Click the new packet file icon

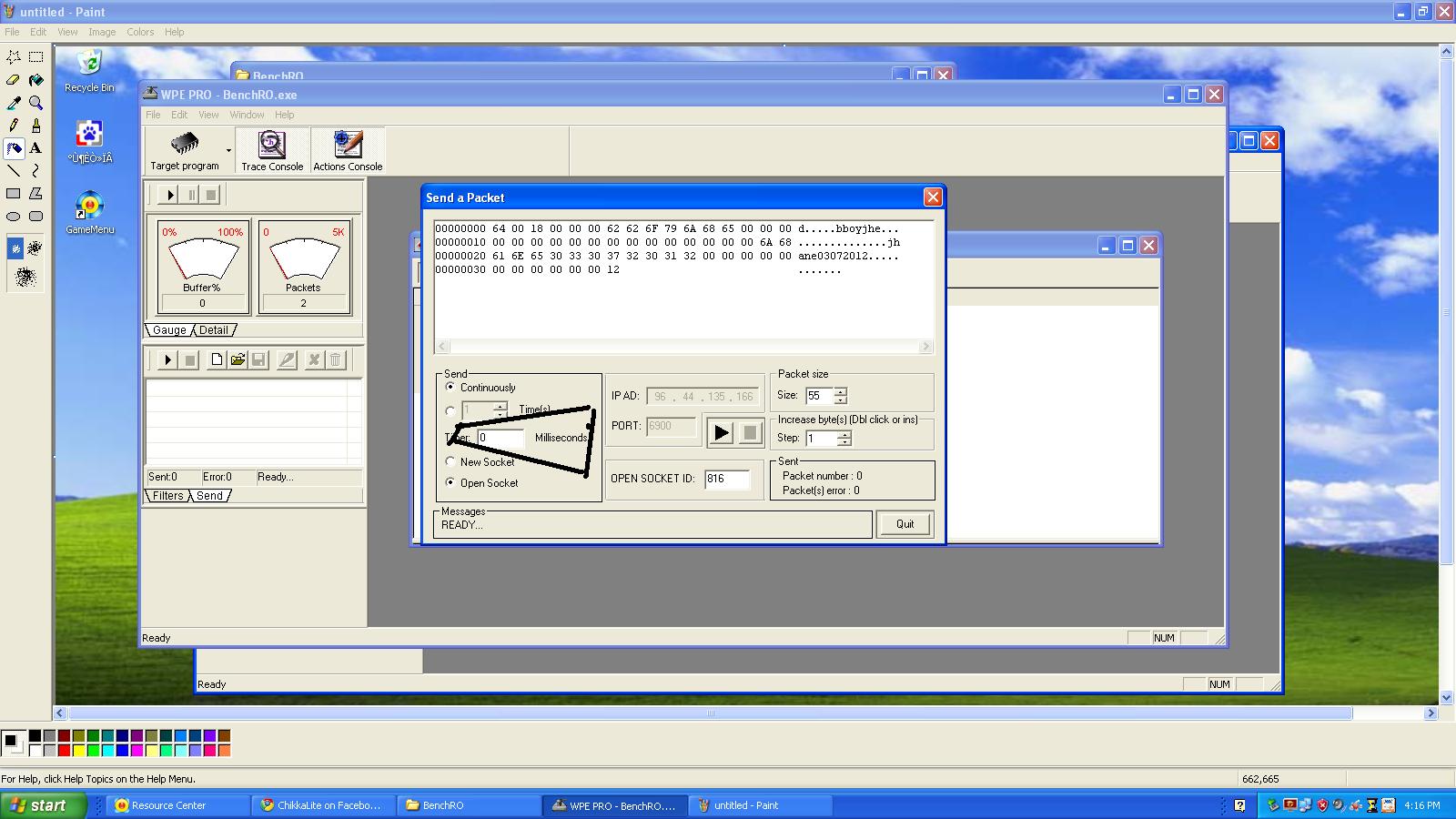[x=217, y=360]
